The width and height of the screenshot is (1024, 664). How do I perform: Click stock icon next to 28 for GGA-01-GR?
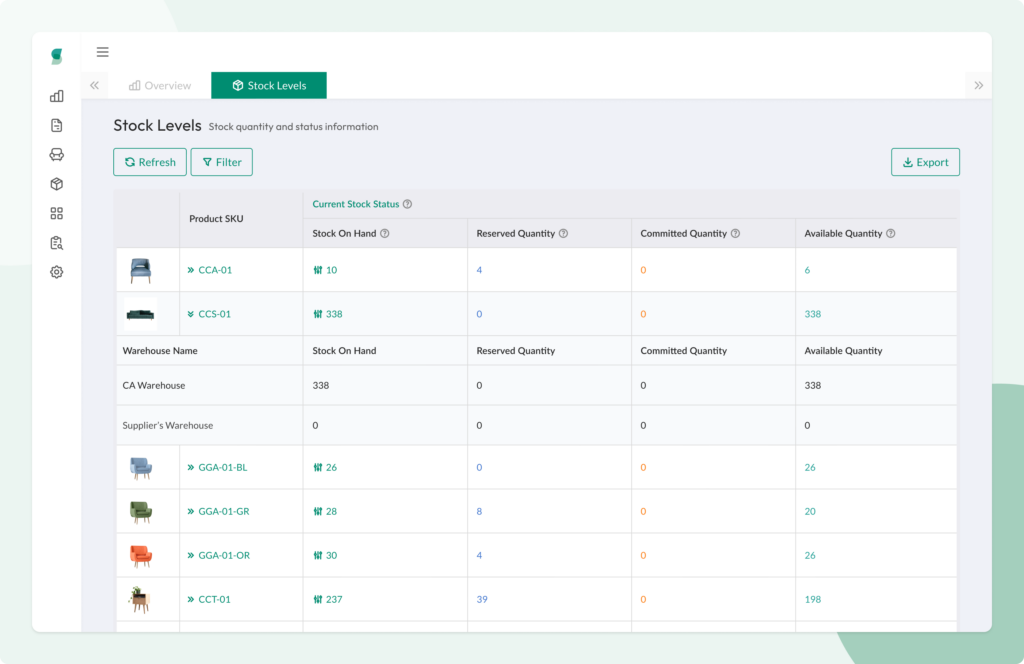click(318, 512)
